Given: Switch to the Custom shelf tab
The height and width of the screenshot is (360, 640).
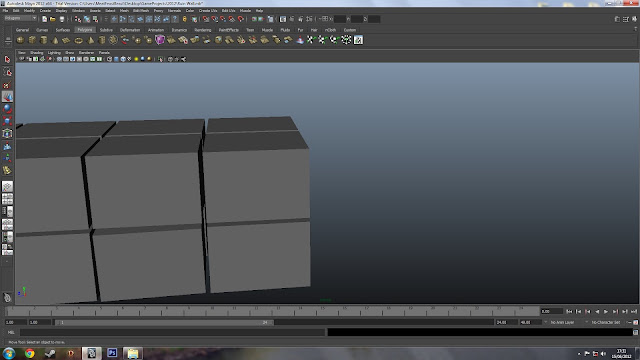Looking at the screenshot, I should click(x=349, y=30).
